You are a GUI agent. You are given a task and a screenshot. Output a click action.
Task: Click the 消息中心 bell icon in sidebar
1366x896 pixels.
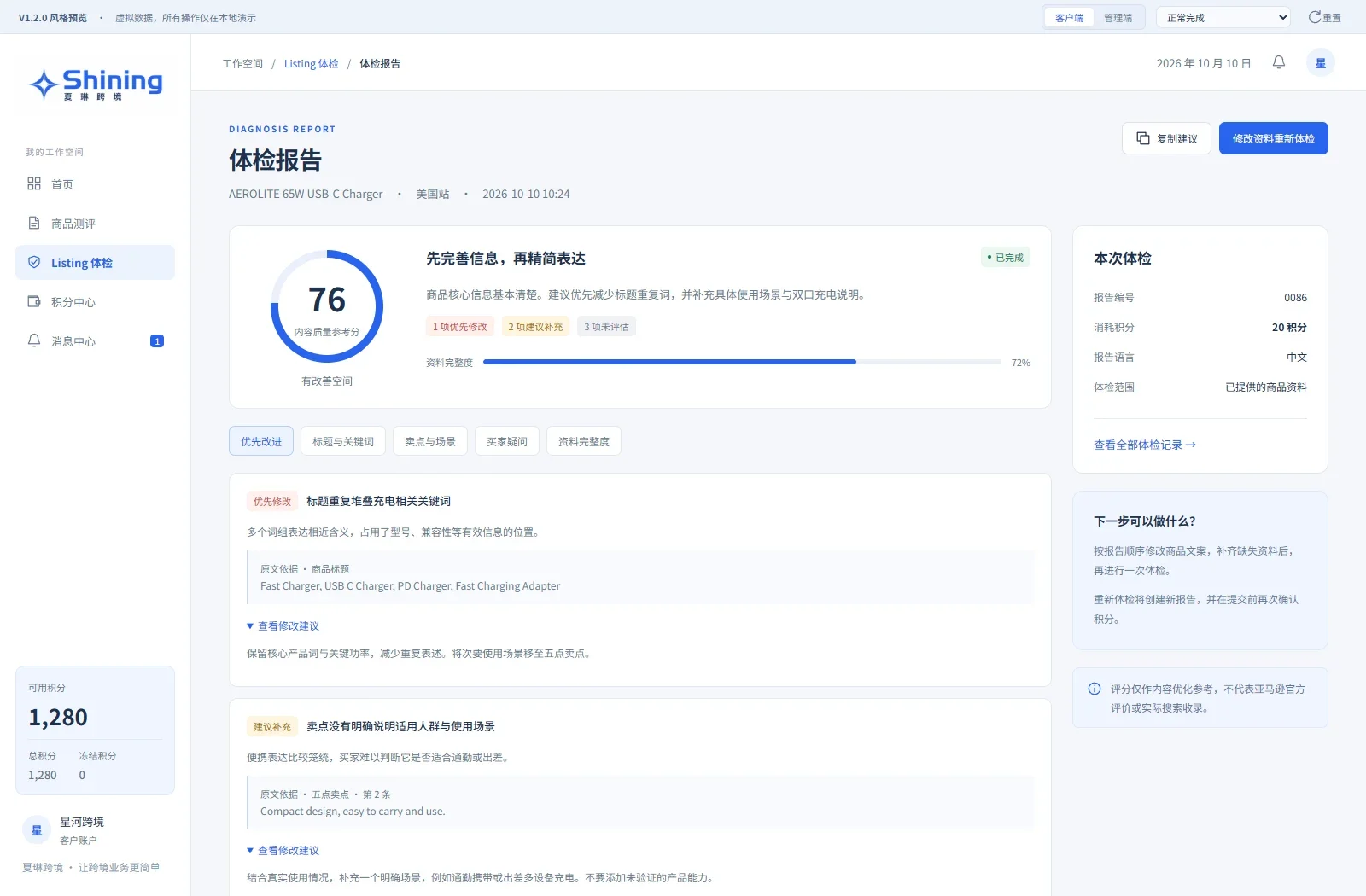click(34, 340)
